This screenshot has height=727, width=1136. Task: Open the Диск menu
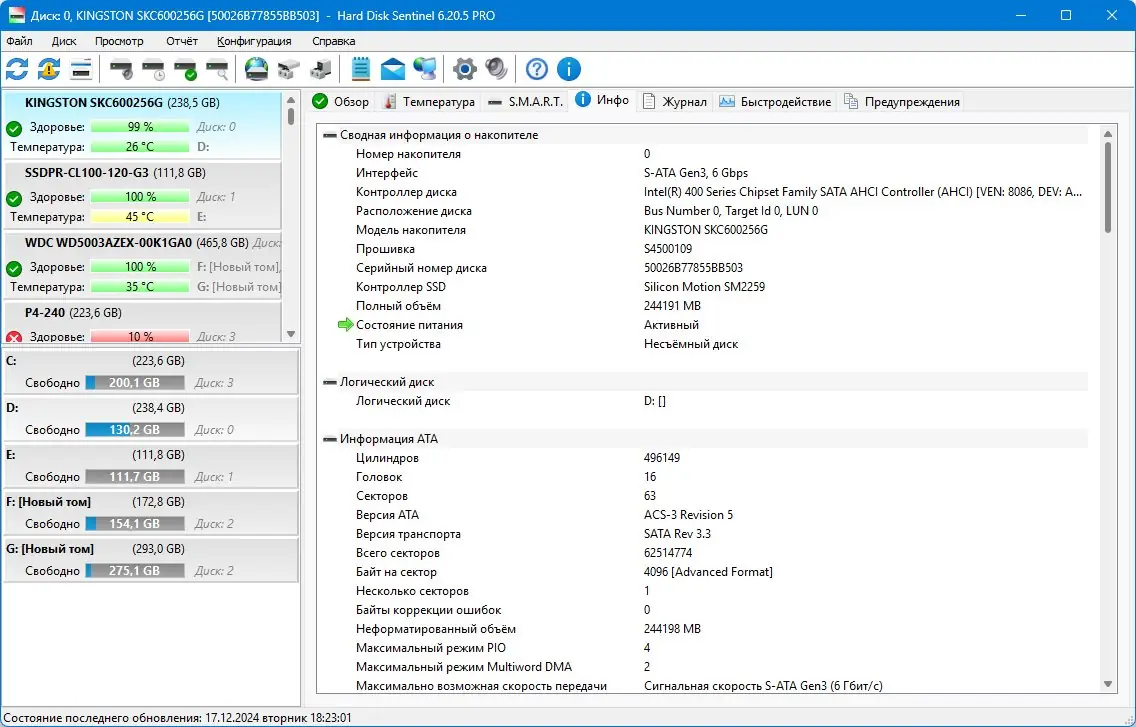click(64, 41)
